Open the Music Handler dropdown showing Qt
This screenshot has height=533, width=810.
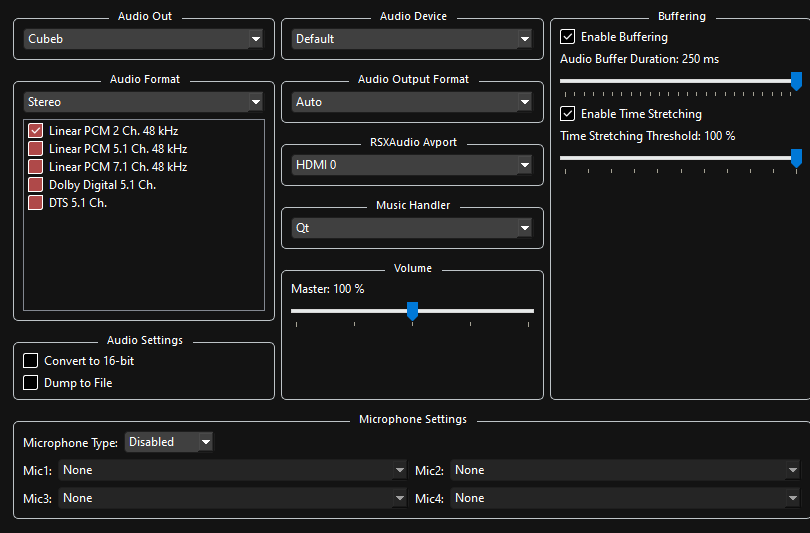pyautogui.click(x=412, y=228)
